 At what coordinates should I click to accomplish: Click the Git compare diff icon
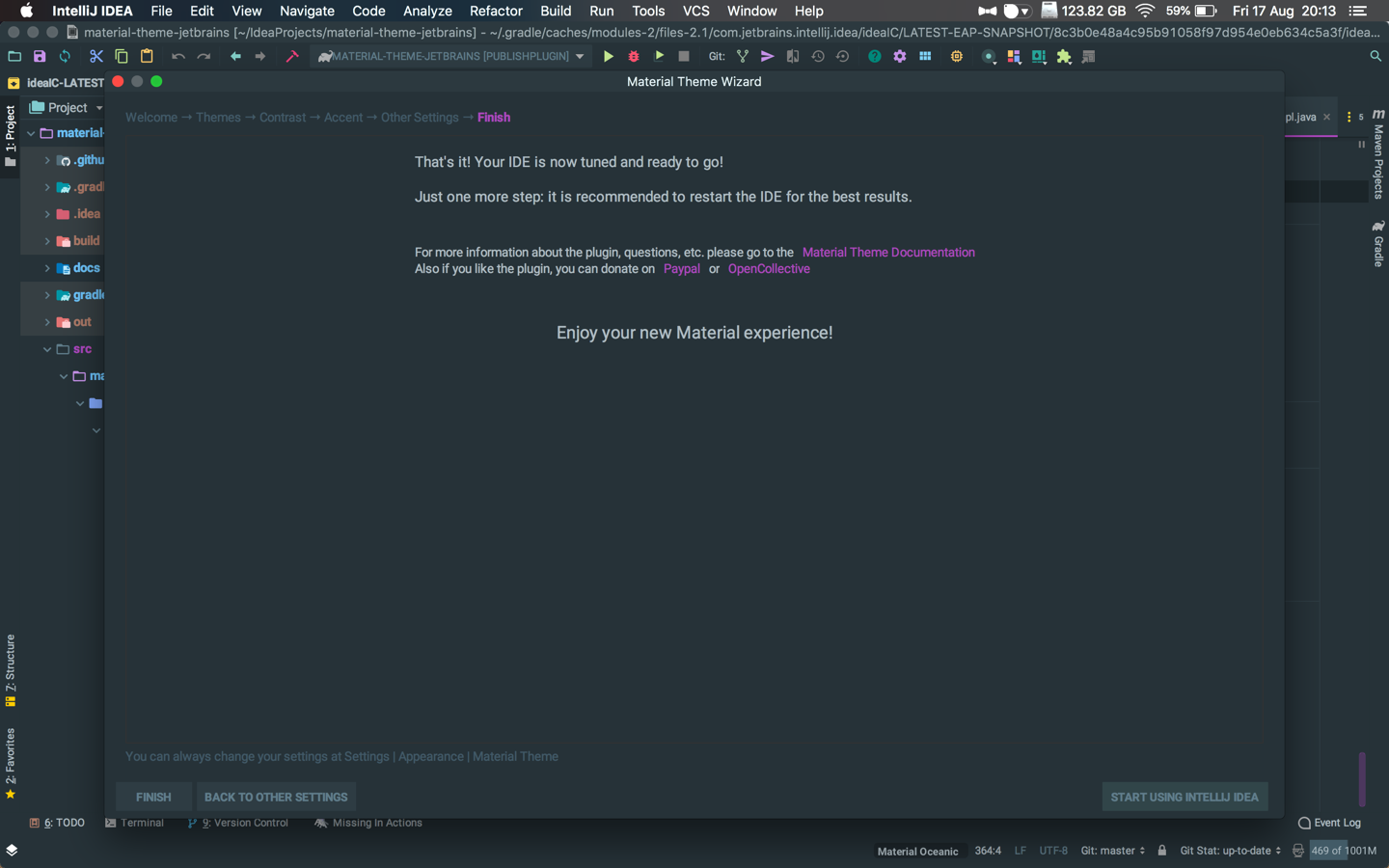[x=793, y=57]
